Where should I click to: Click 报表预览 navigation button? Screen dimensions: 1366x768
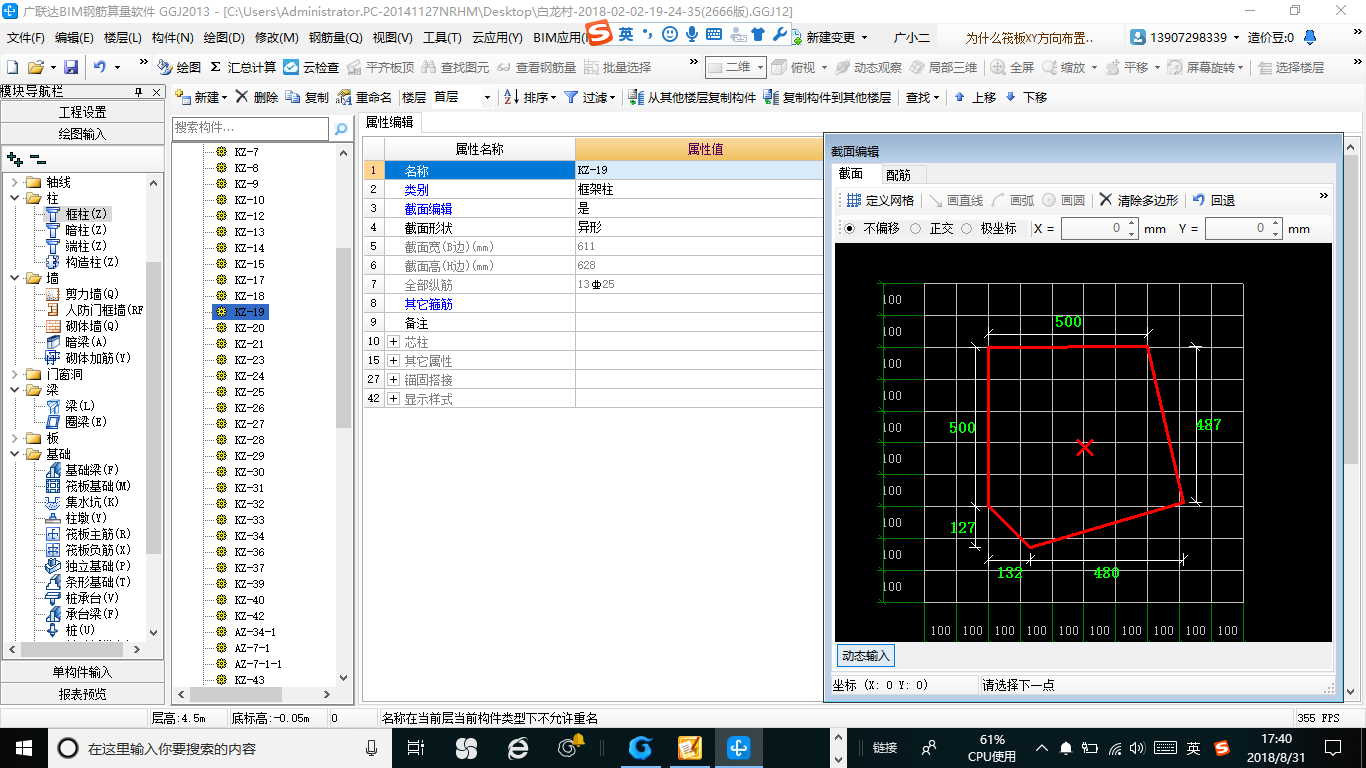tap(82, 693)
